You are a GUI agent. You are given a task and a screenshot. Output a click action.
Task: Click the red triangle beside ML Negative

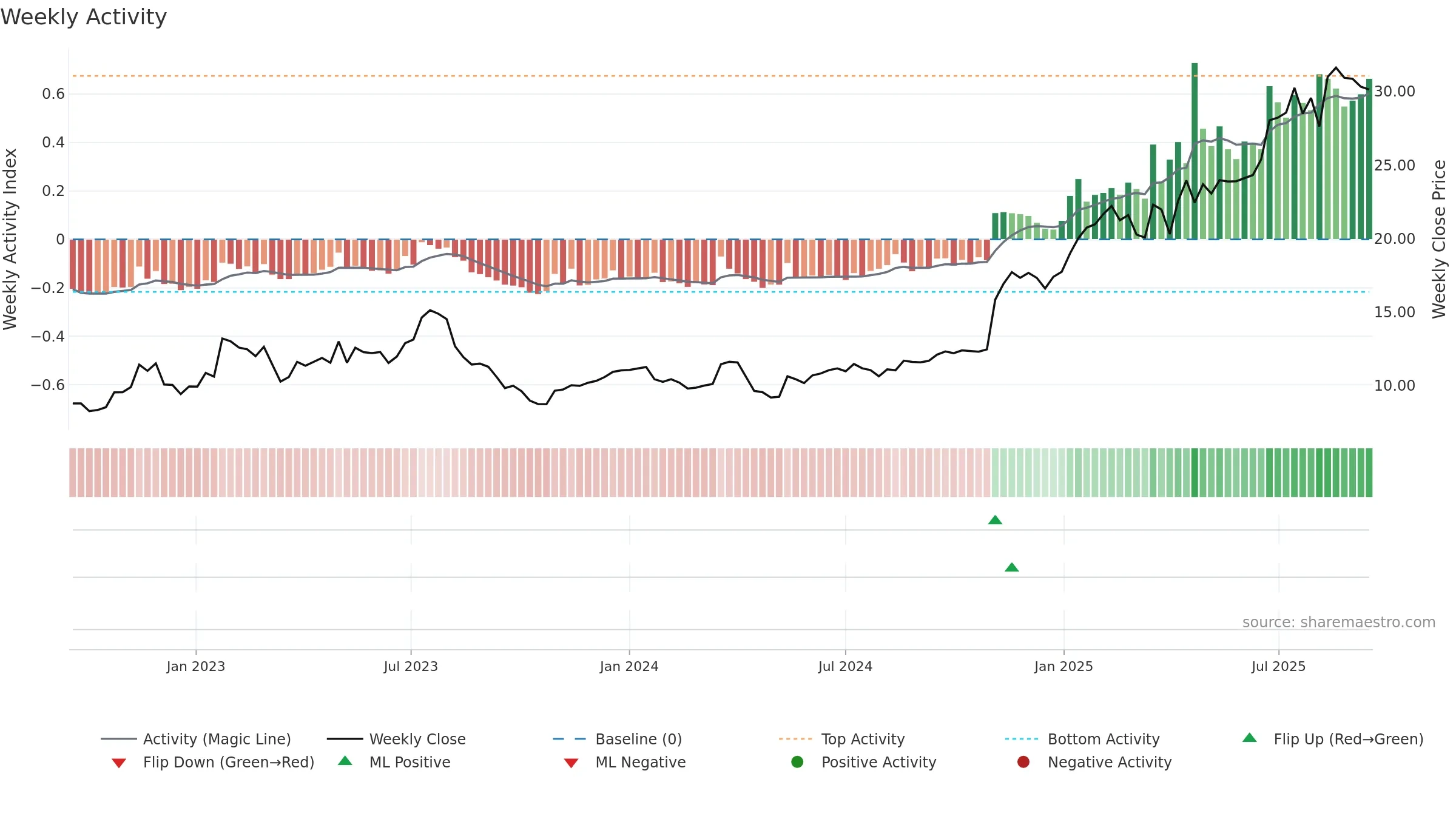click(571, 763)
